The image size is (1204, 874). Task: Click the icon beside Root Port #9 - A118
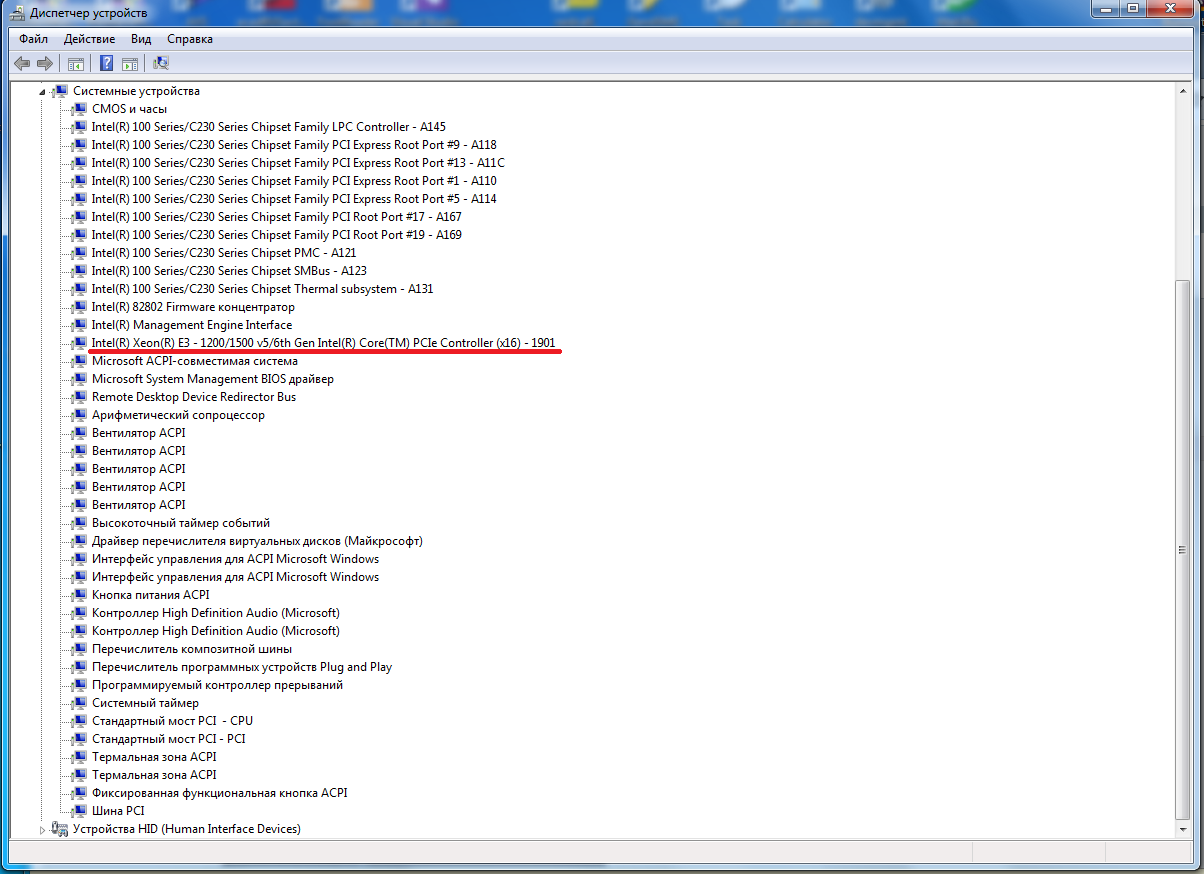coord(80,145)
